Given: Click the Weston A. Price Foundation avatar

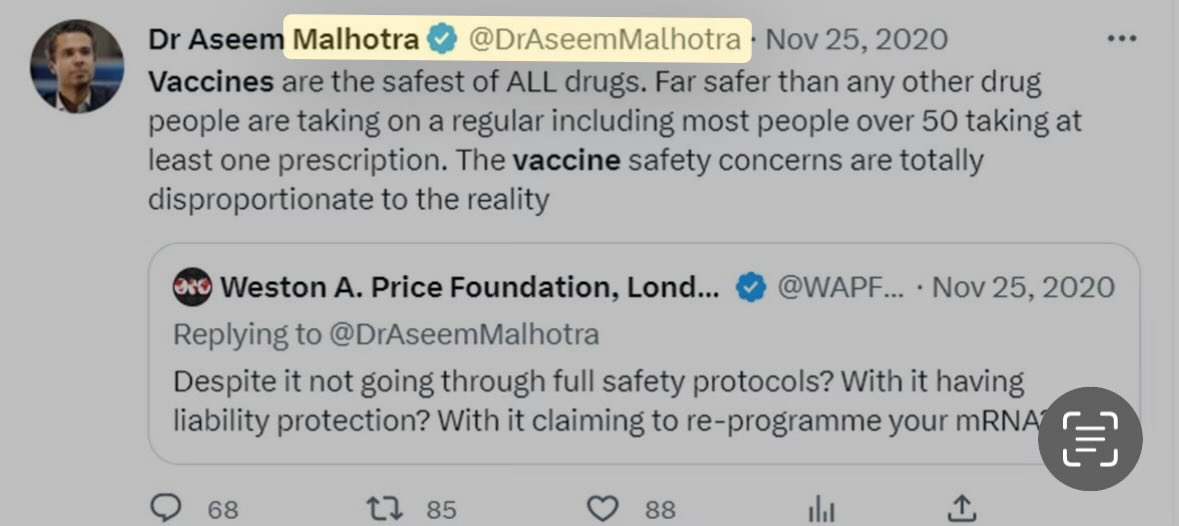Looking at the screenshot, I should [x=191, y=288].
